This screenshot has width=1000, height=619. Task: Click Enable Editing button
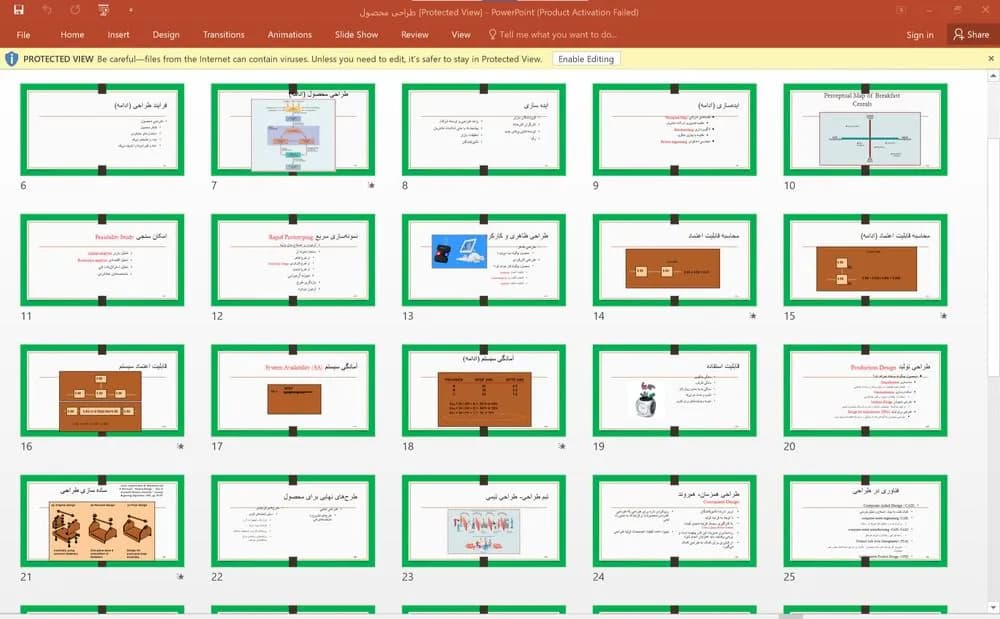(x=585, y=59)
